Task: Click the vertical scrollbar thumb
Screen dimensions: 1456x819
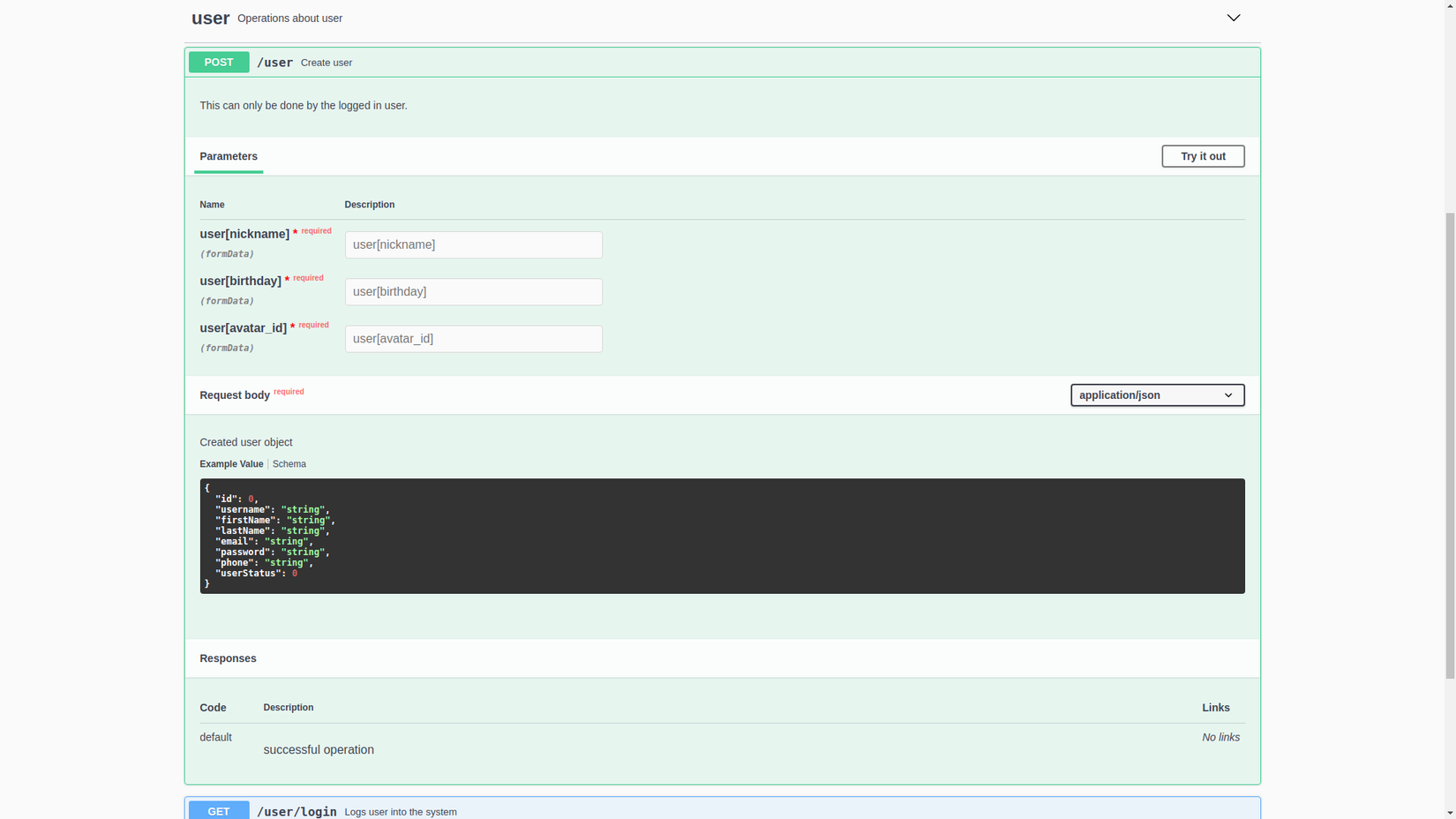Action: coord(1450,446)
